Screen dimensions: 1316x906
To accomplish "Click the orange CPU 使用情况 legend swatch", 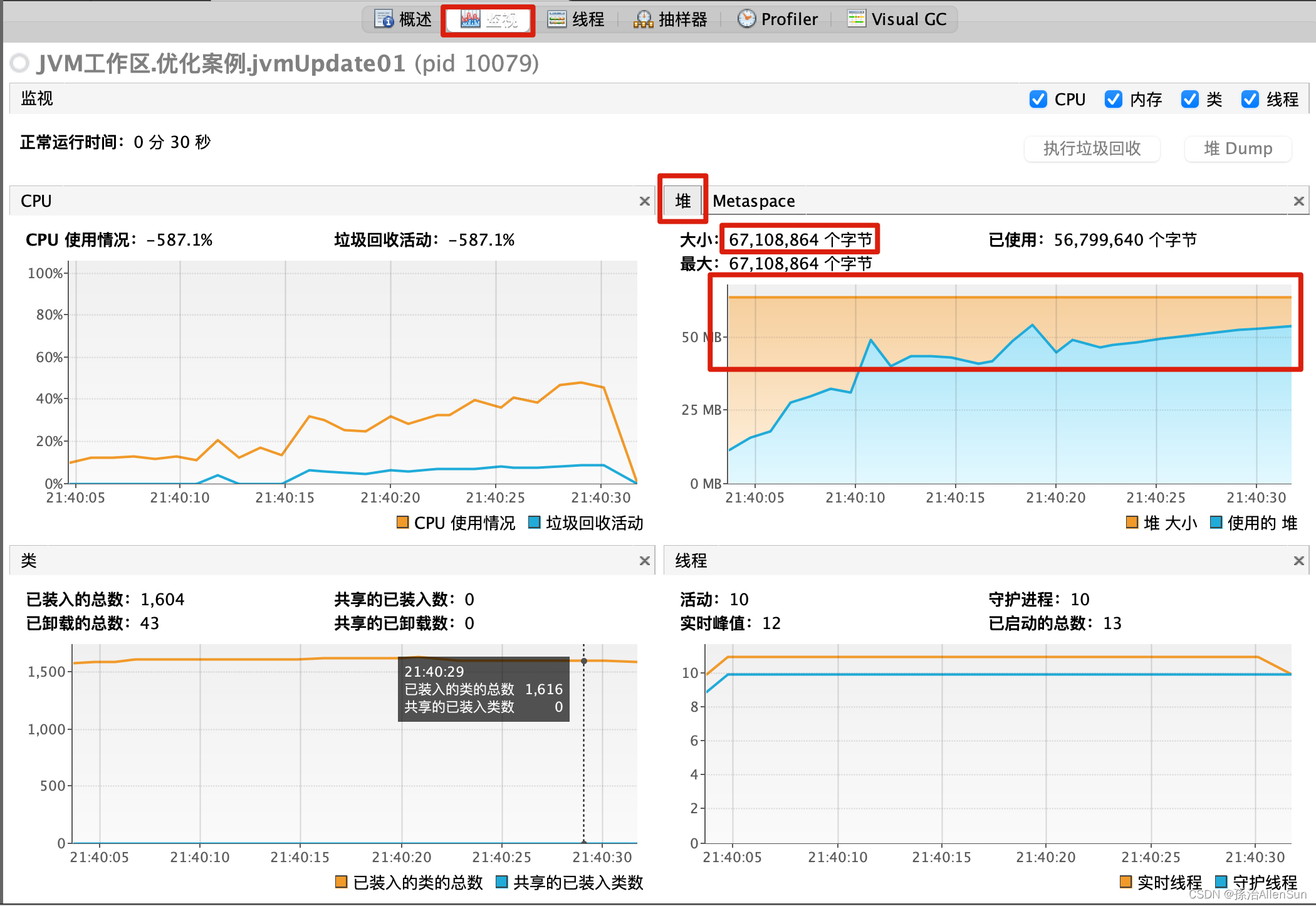I will click(403, 523).
